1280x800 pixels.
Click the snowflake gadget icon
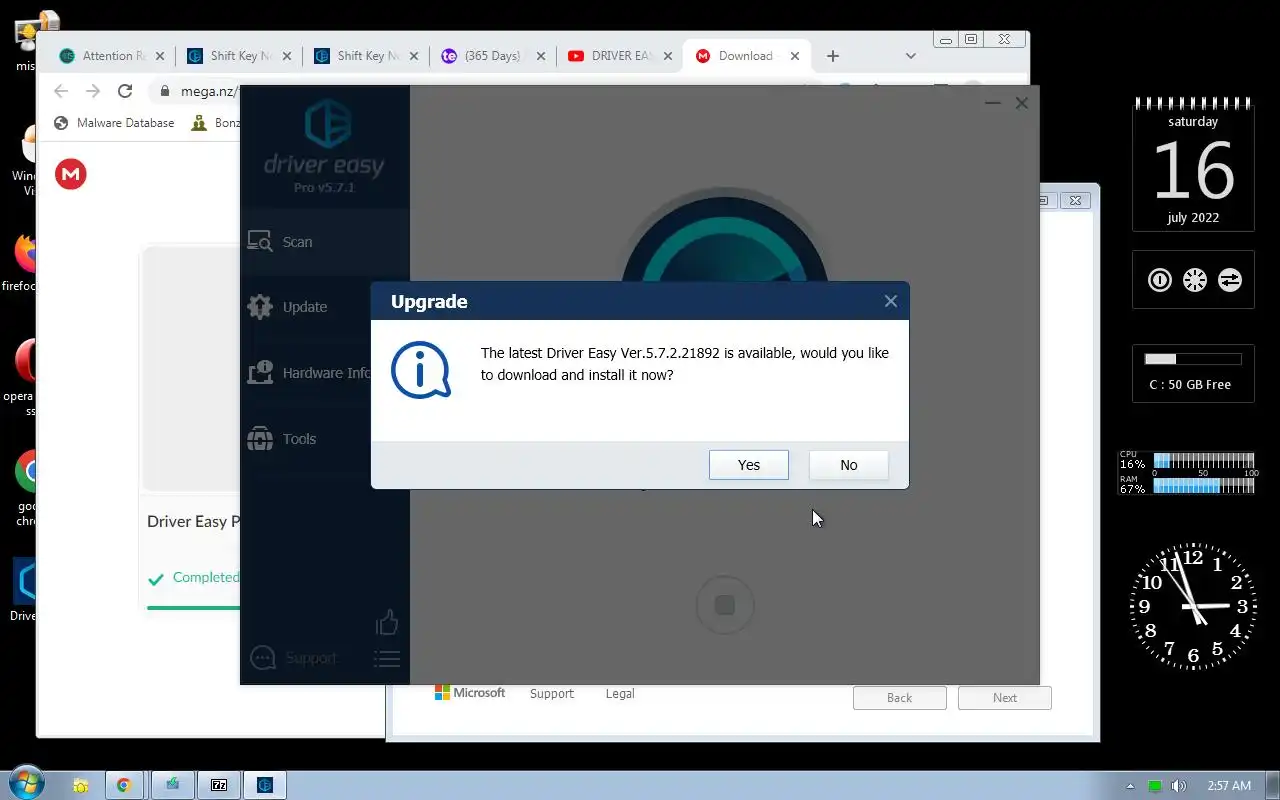pos(1195,280)
